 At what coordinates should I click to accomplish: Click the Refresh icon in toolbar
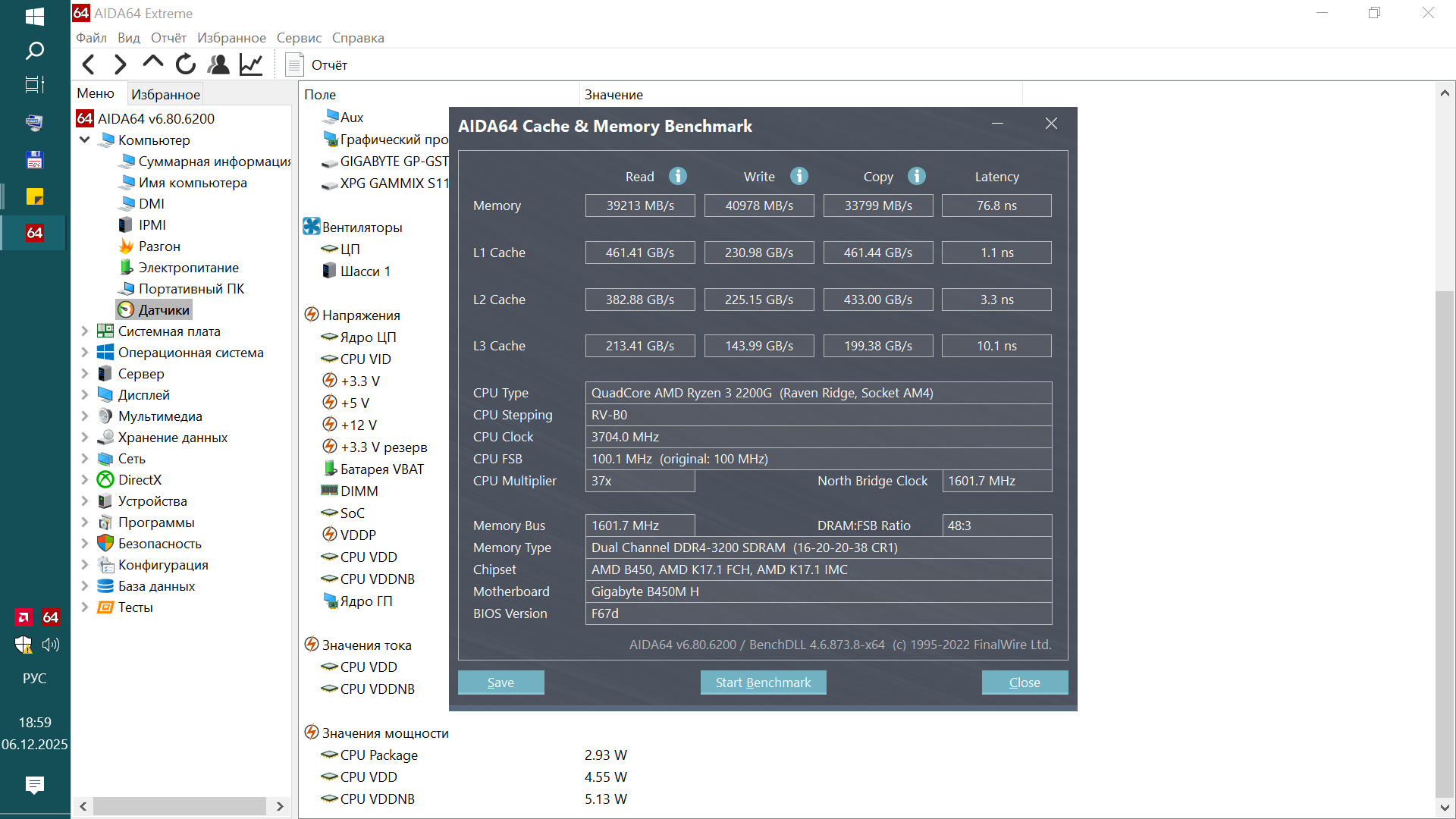186,65
